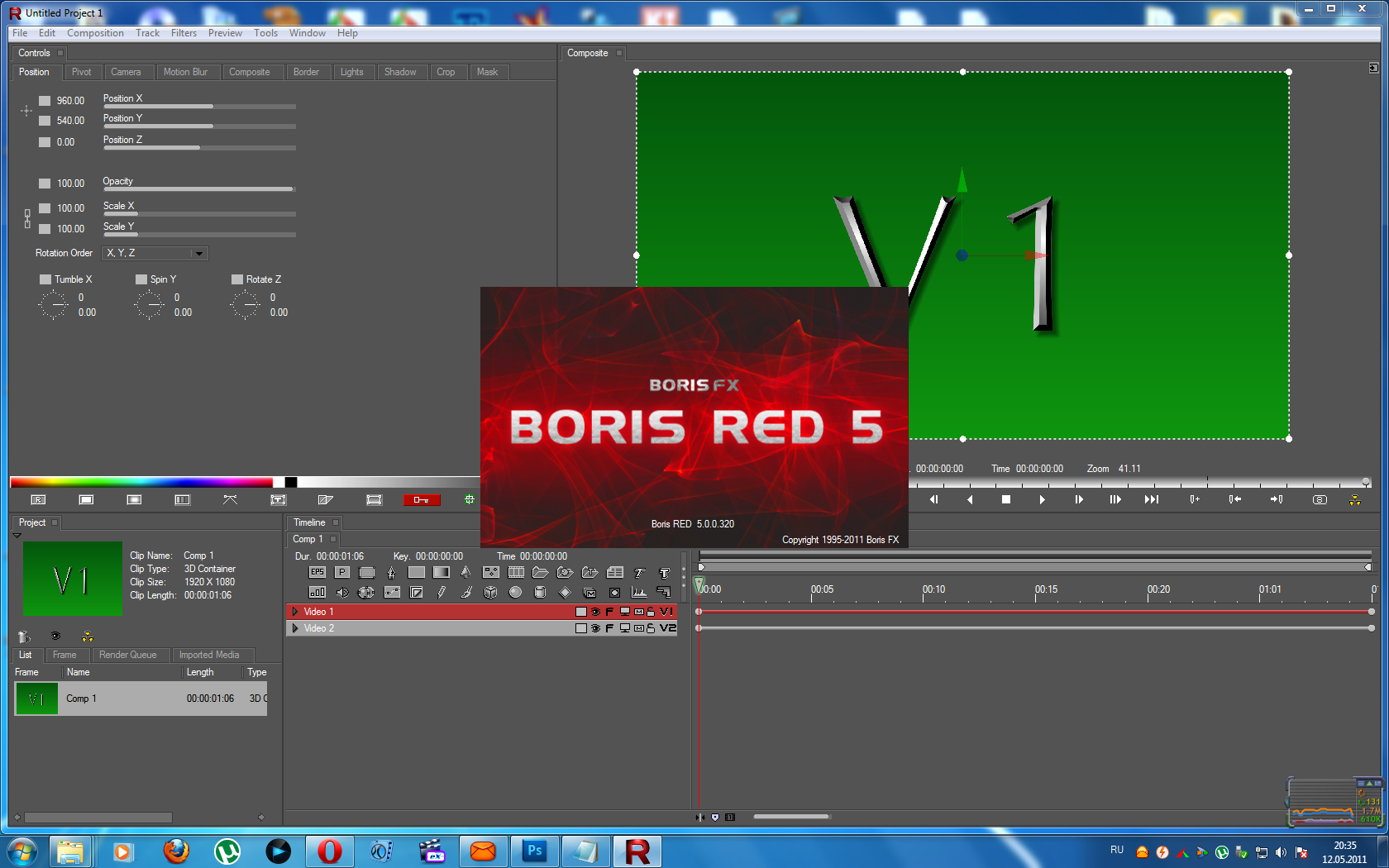The width and height of the screenshot is (1389, 868).
Task: Click the green crosshair icon below color bar
Action: pyautogui.click(x=470, y=500)
